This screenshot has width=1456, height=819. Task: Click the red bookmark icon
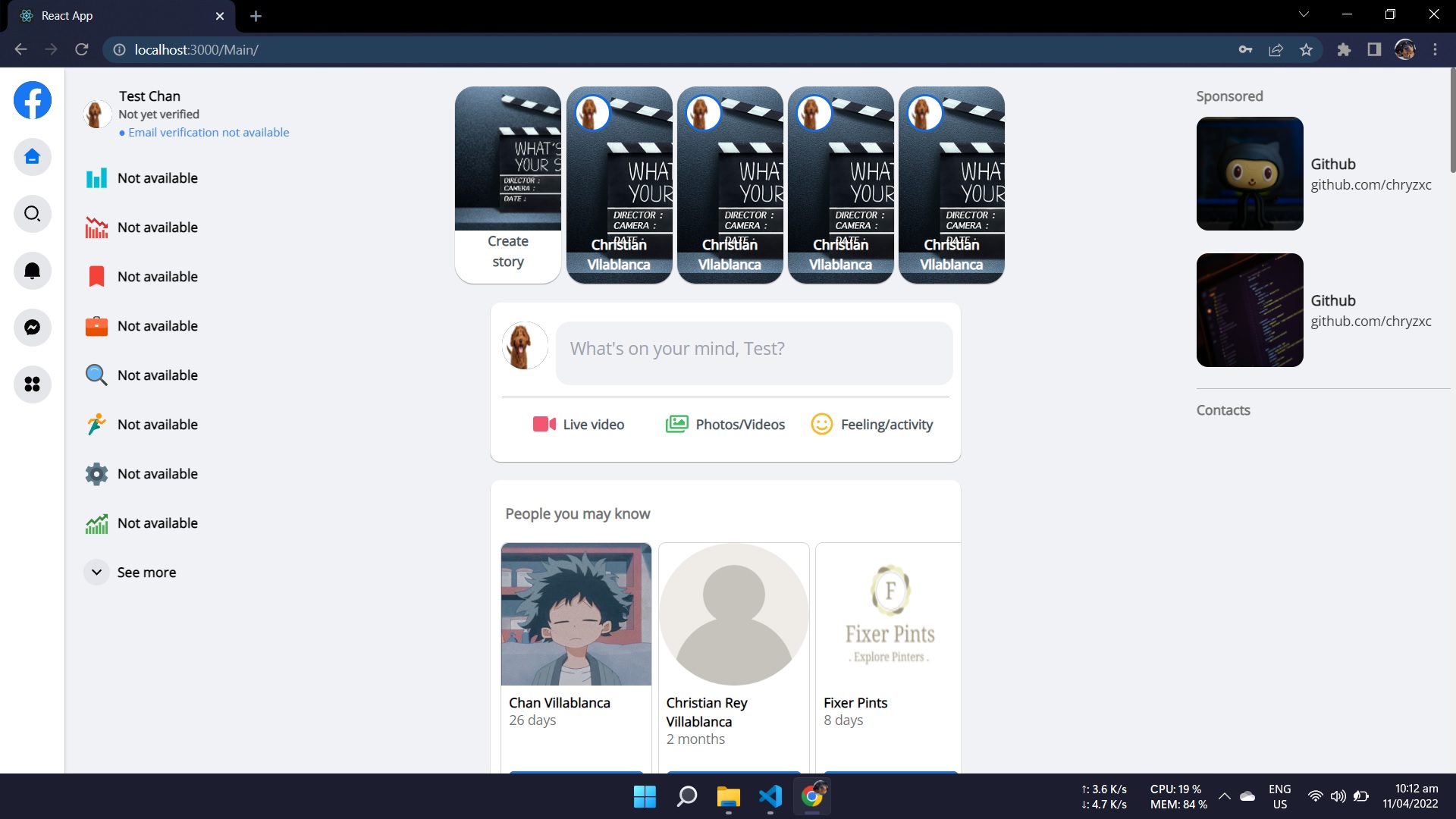coord(96,277)
